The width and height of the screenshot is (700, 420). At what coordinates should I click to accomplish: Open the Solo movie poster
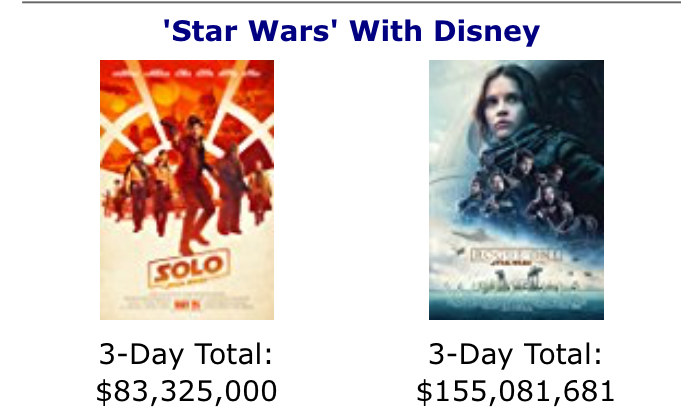coord(187,190)
